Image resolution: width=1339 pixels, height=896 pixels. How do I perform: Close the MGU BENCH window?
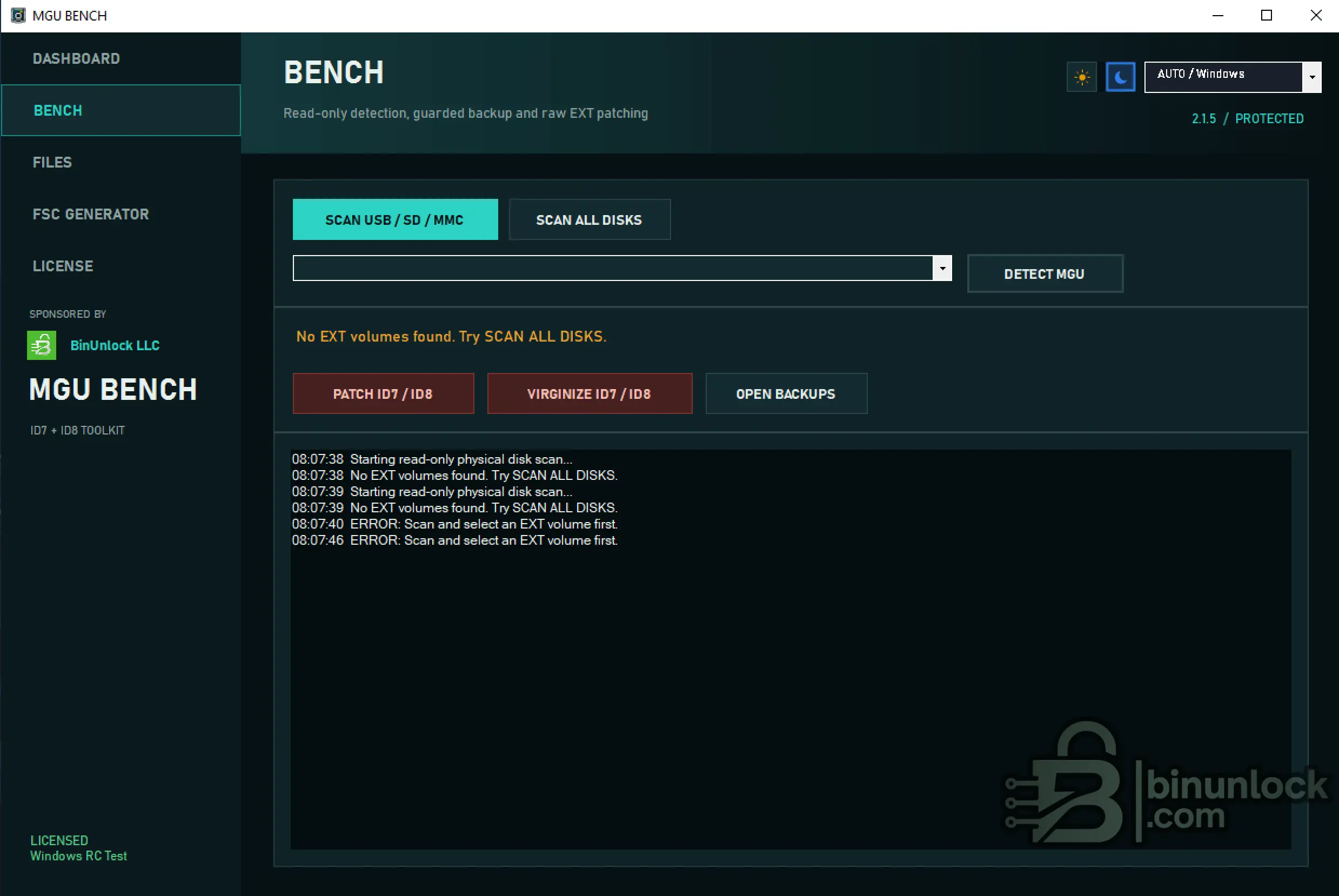1316,16
